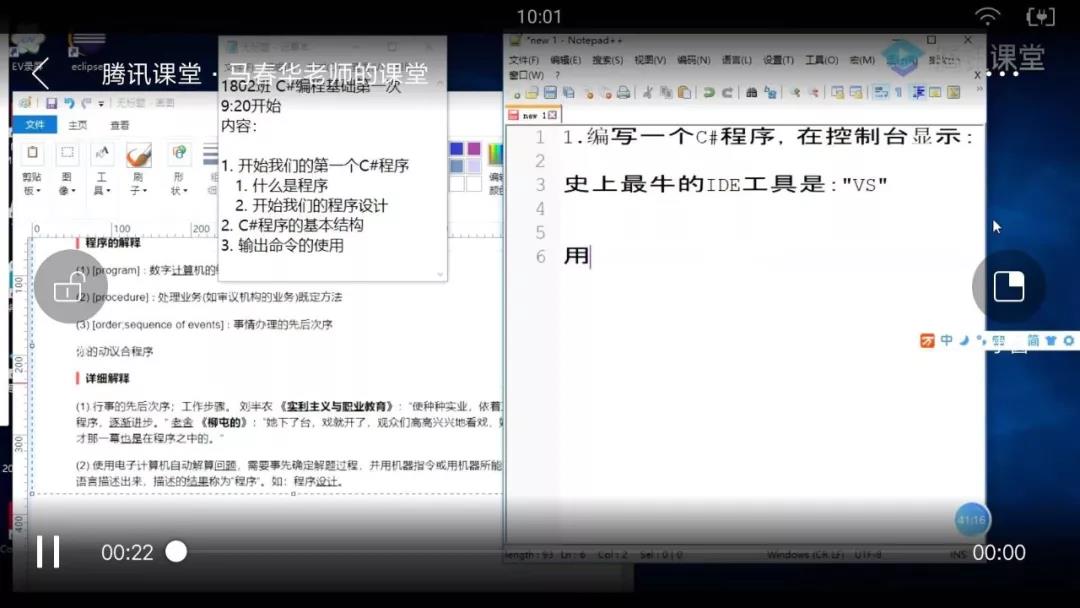Click after 用 on line 6 in editor
1080x608 pixels.
591,256
